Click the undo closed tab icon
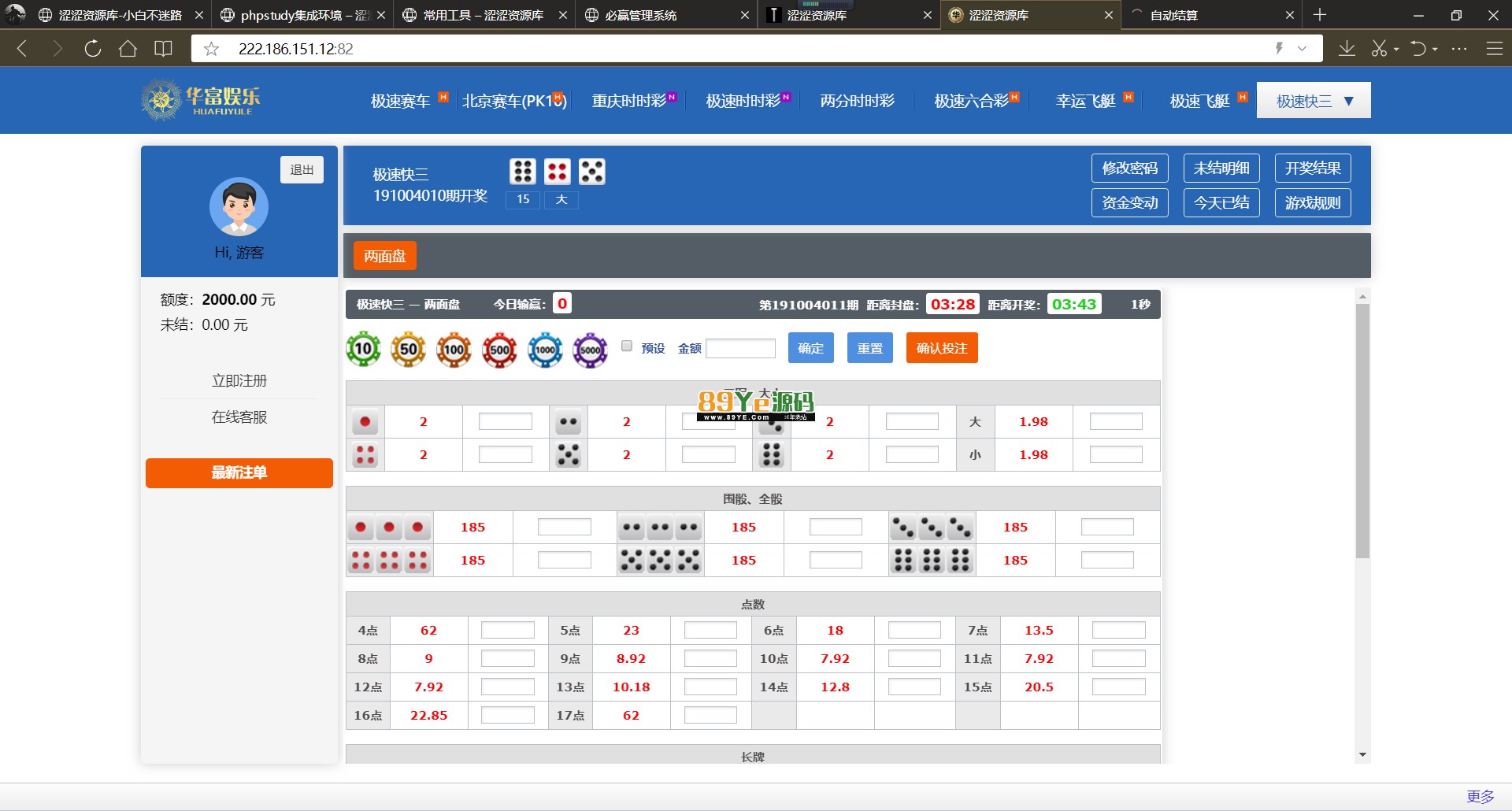Screen dimensions: 1512x811 coord(1418,49)
